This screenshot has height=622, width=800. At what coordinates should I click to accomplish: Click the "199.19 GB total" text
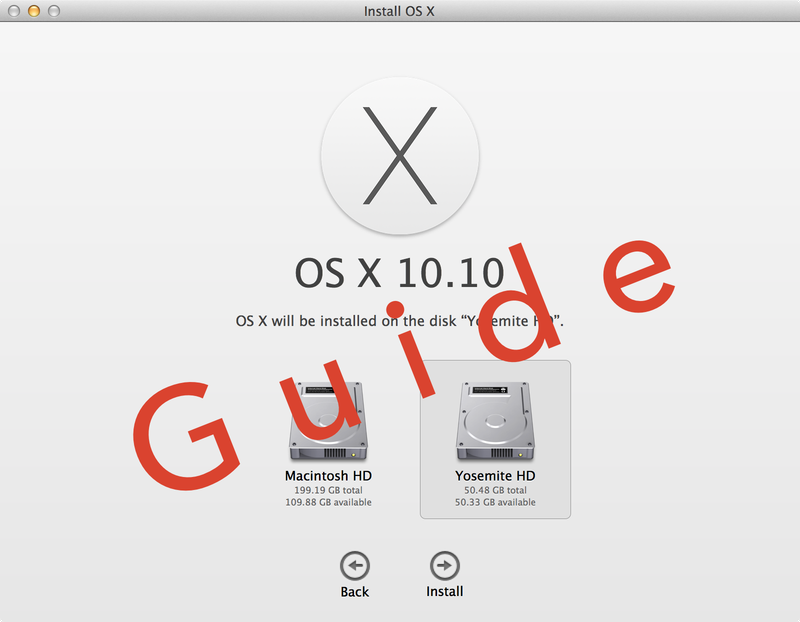coord(328,490)
